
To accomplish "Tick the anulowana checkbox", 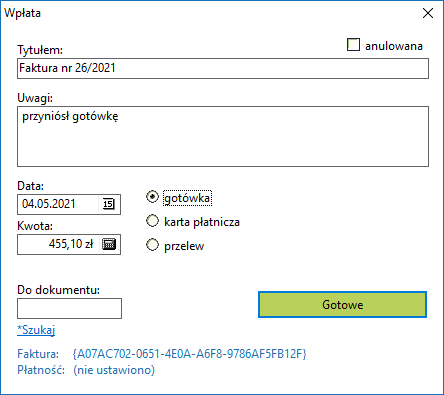I will coord(353,45).
